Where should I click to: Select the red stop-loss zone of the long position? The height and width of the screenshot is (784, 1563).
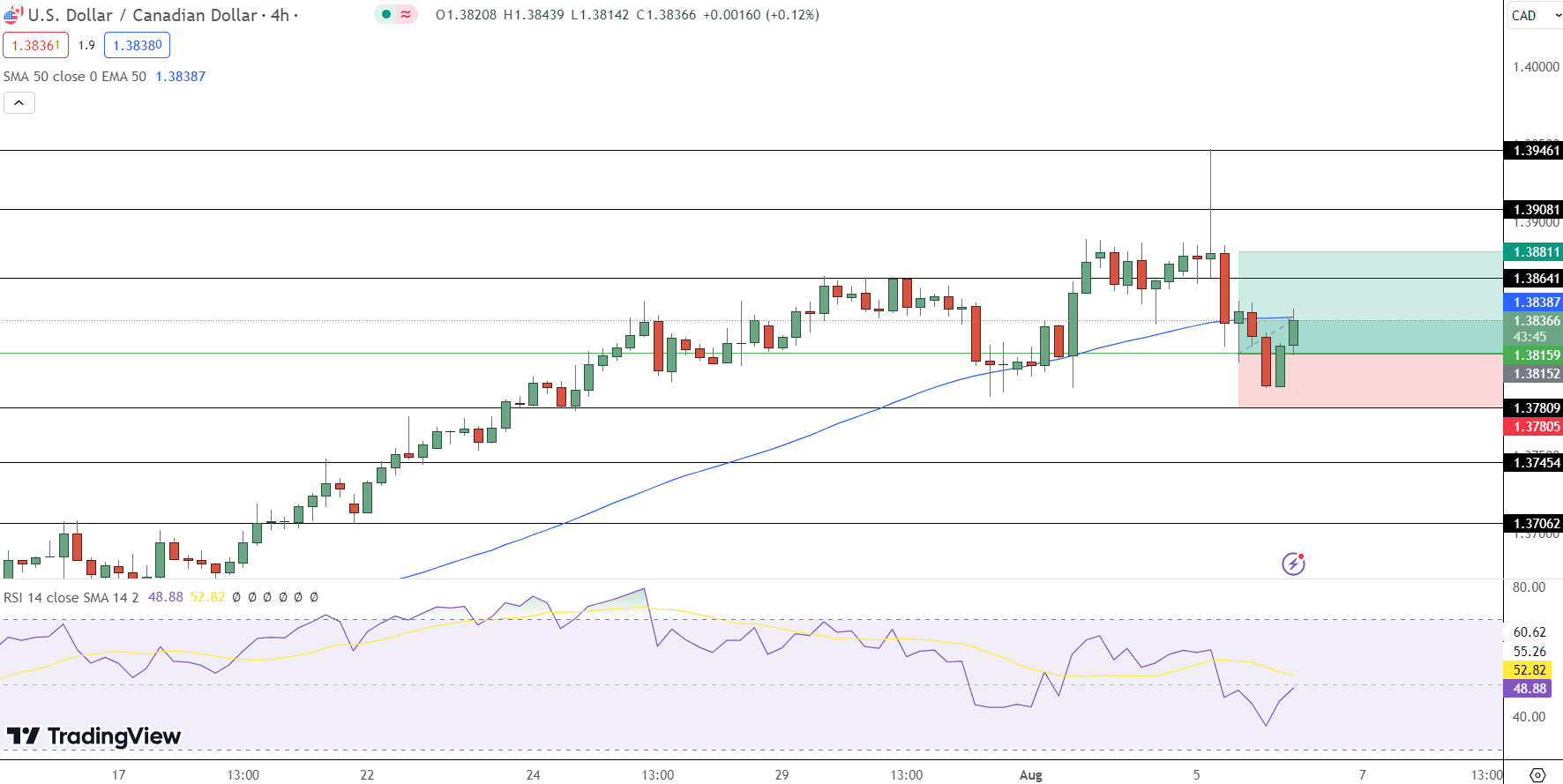(x=1370, y=381)
